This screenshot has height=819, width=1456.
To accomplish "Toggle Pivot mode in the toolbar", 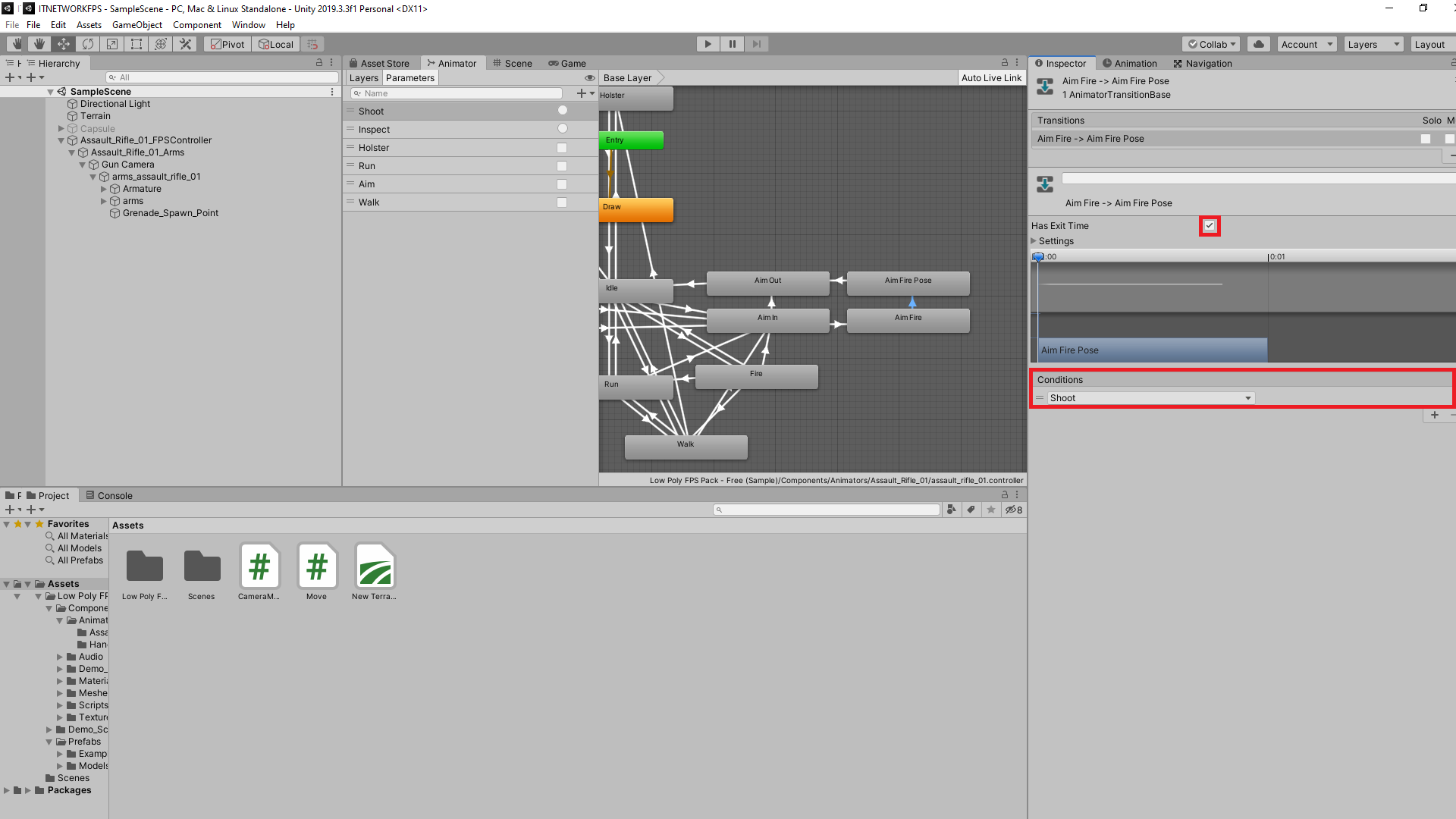I will coord(227,43).
